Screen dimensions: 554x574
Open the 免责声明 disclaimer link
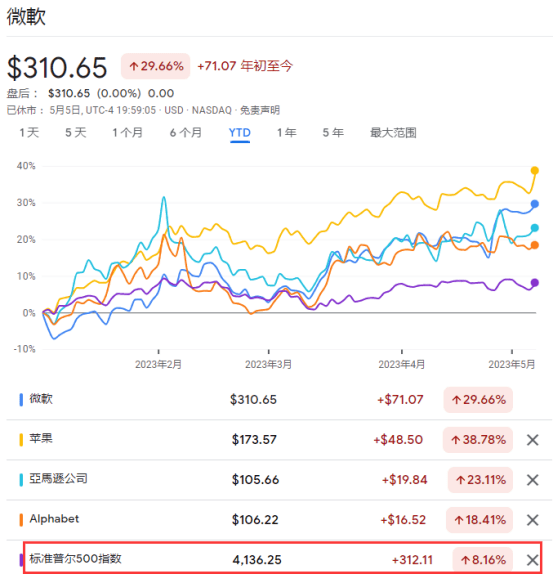coord(260,110)
